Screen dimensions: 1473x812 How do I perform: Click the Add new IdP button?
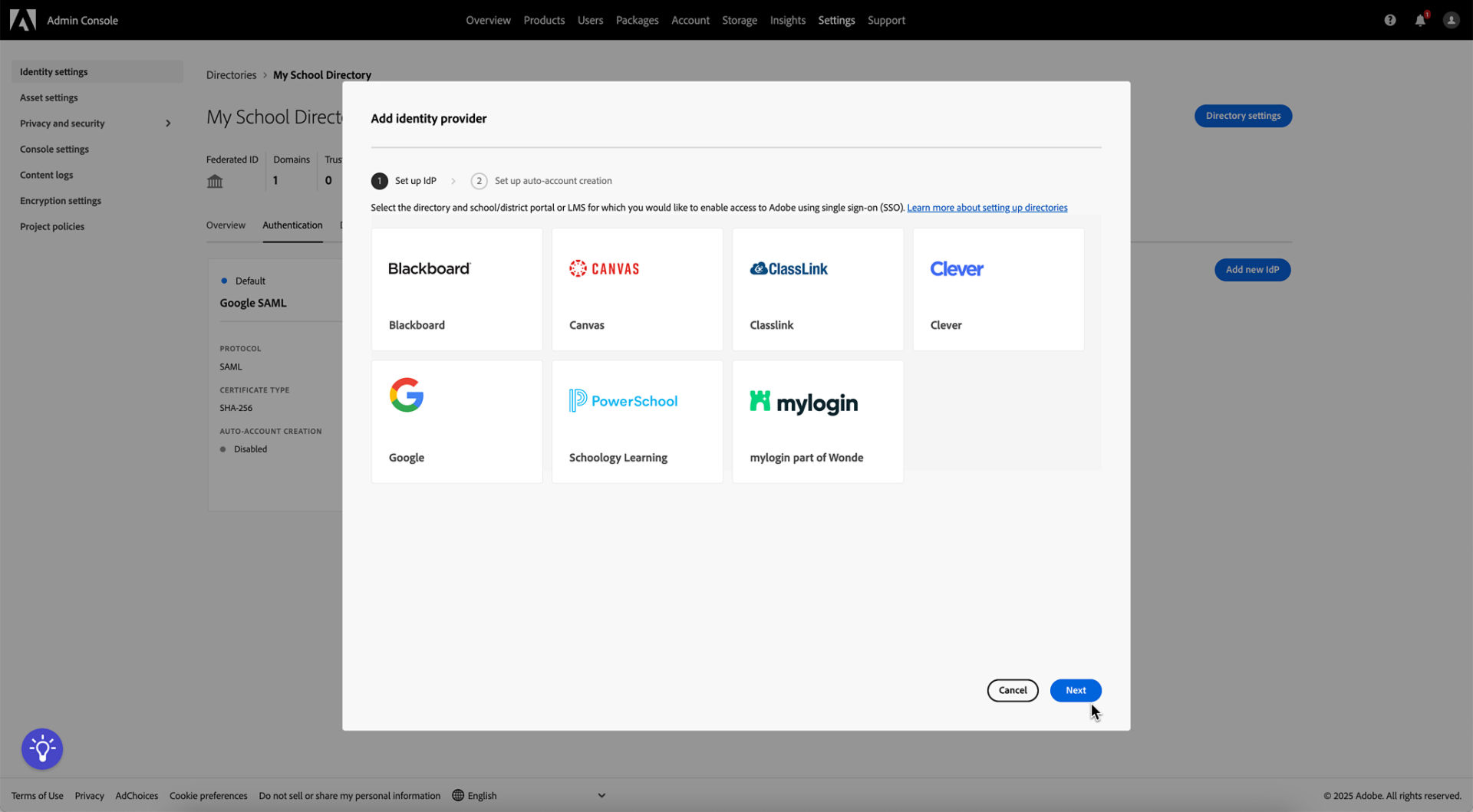point(1252,270)
